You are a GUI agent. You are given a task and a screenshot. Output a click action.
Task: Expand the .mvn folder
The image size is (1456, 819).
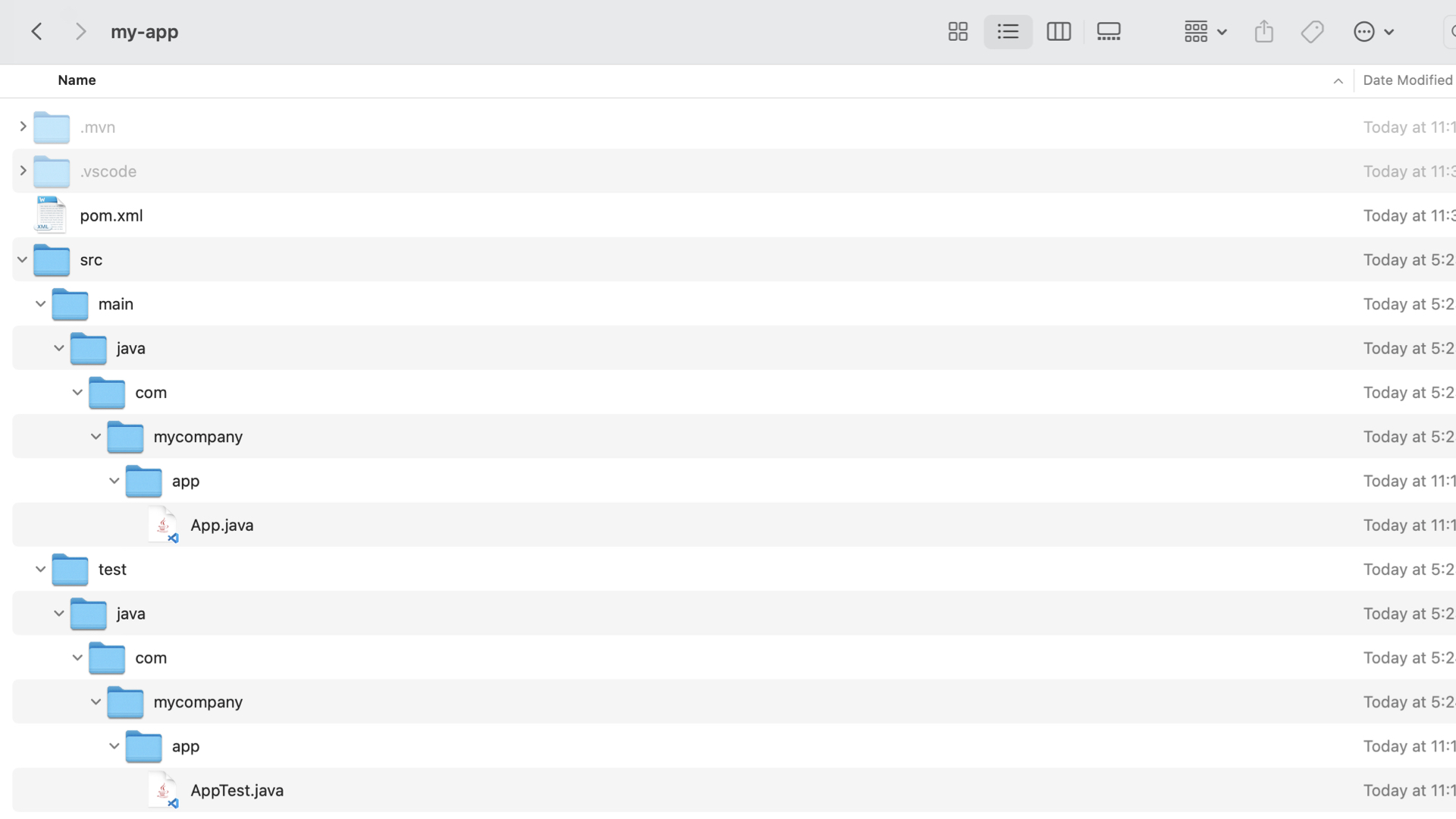[x=23, y=127]
